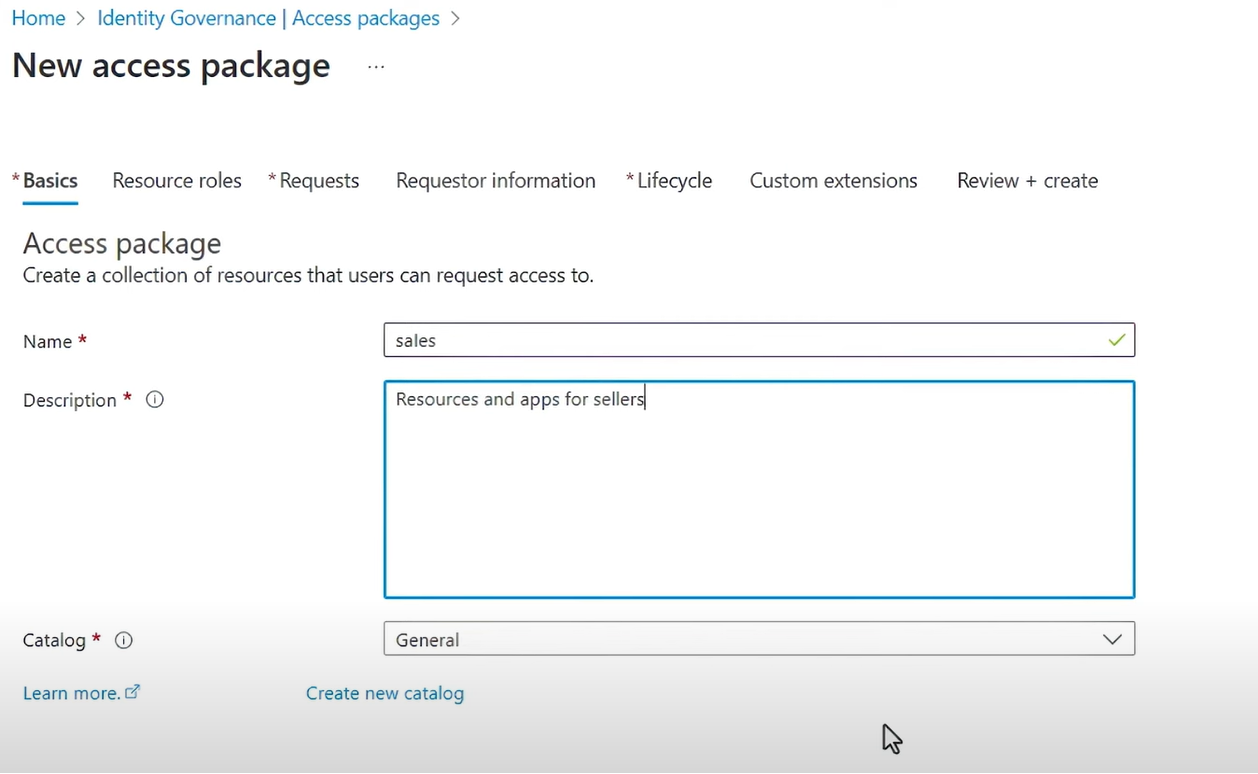The width and height of the screenshot is (1258, 774).
Task: Open the ellipsis menu beside page title
Action: (x=376, y=67)
